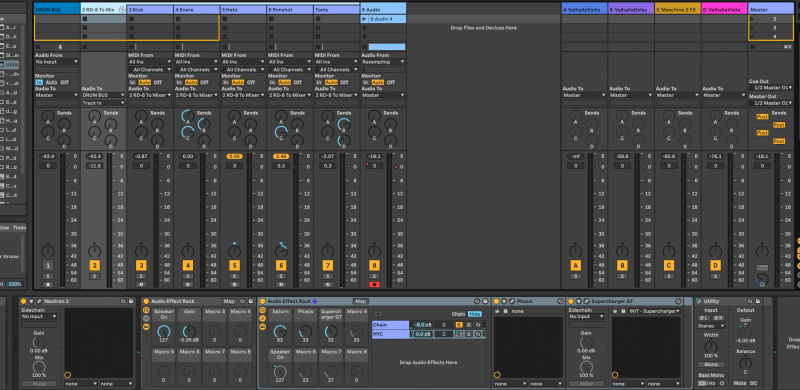Show macro controls on first Audio Effect Rack
The image size is (800, 390).
point(146,310)
